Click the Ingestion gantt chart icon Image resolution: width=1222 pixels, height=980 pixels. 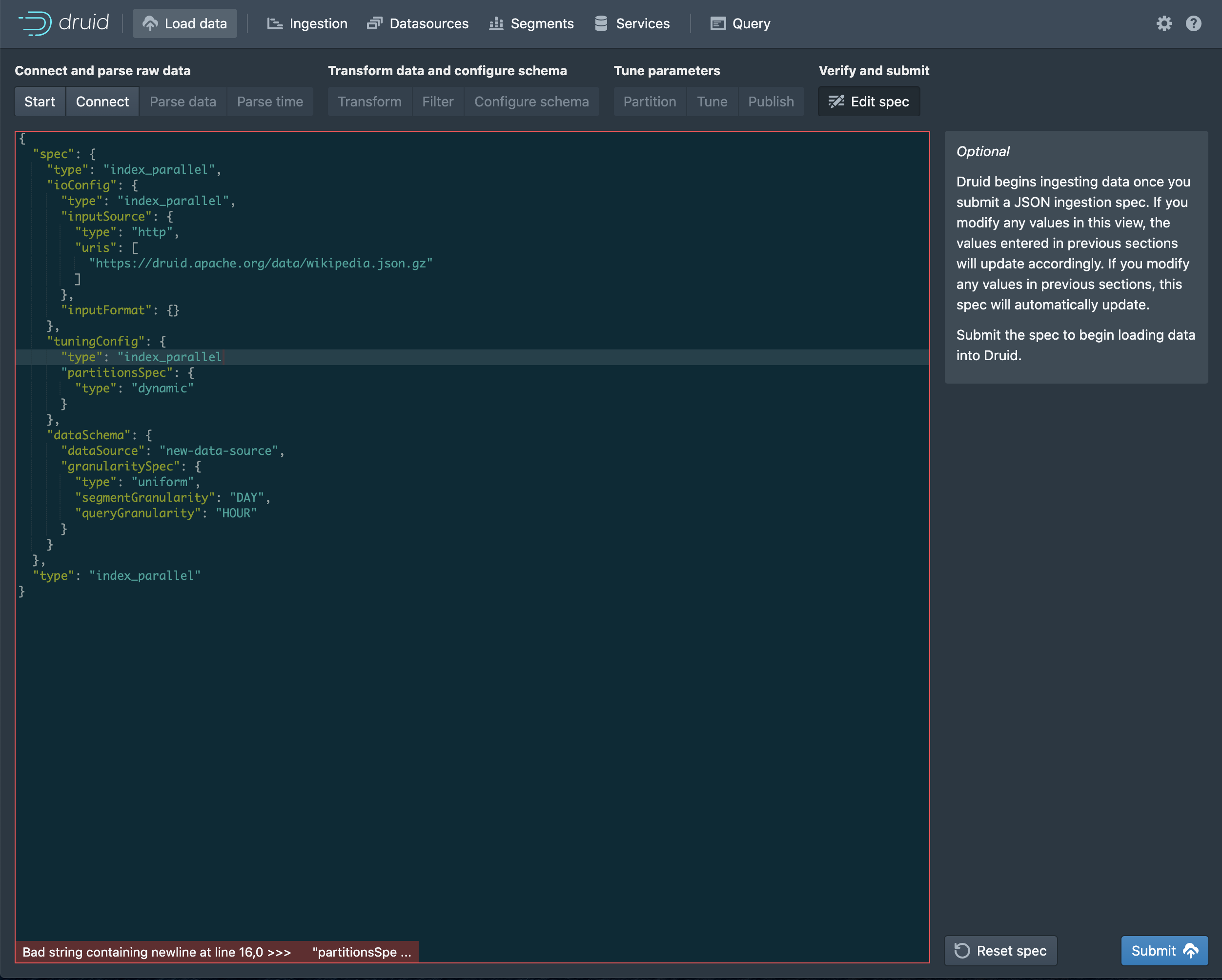[275, 24]
